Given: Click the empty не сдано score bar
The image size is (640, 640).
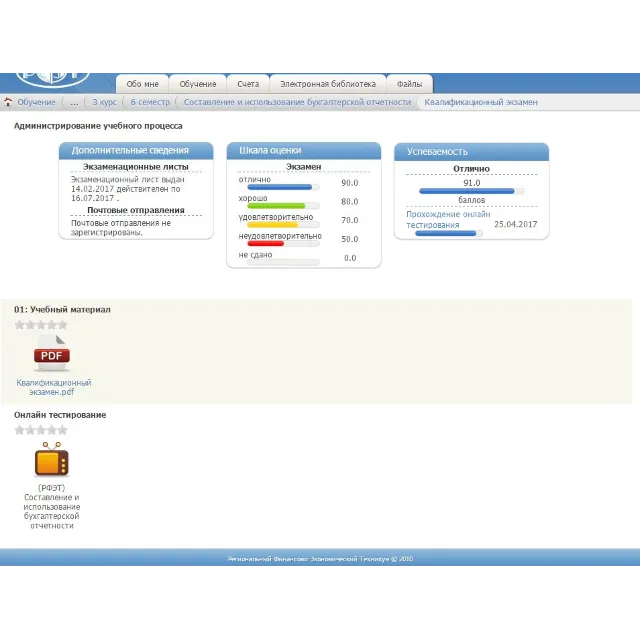Looking at the screenshot, I should (283, 262).
